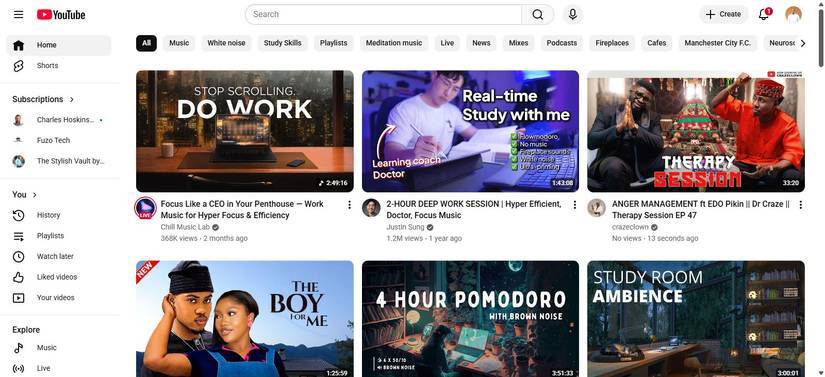Play the 4 HOUR POMODORO thumbnail
This screenshot has width=825, height=377.
(x=470, y=319)
